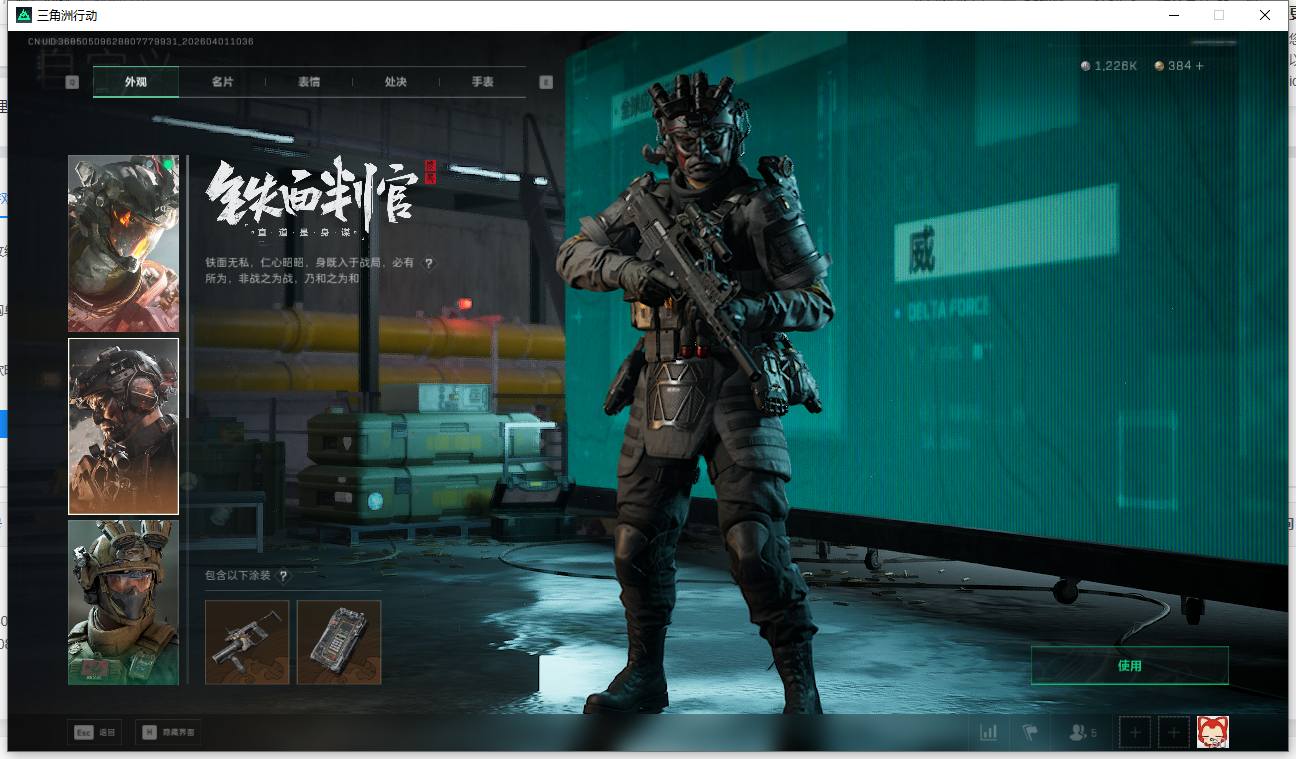Click the help icon next to 包含以下涂装
The height and width of the screenshot is (759, 1296).
click(x=283, y=576)
